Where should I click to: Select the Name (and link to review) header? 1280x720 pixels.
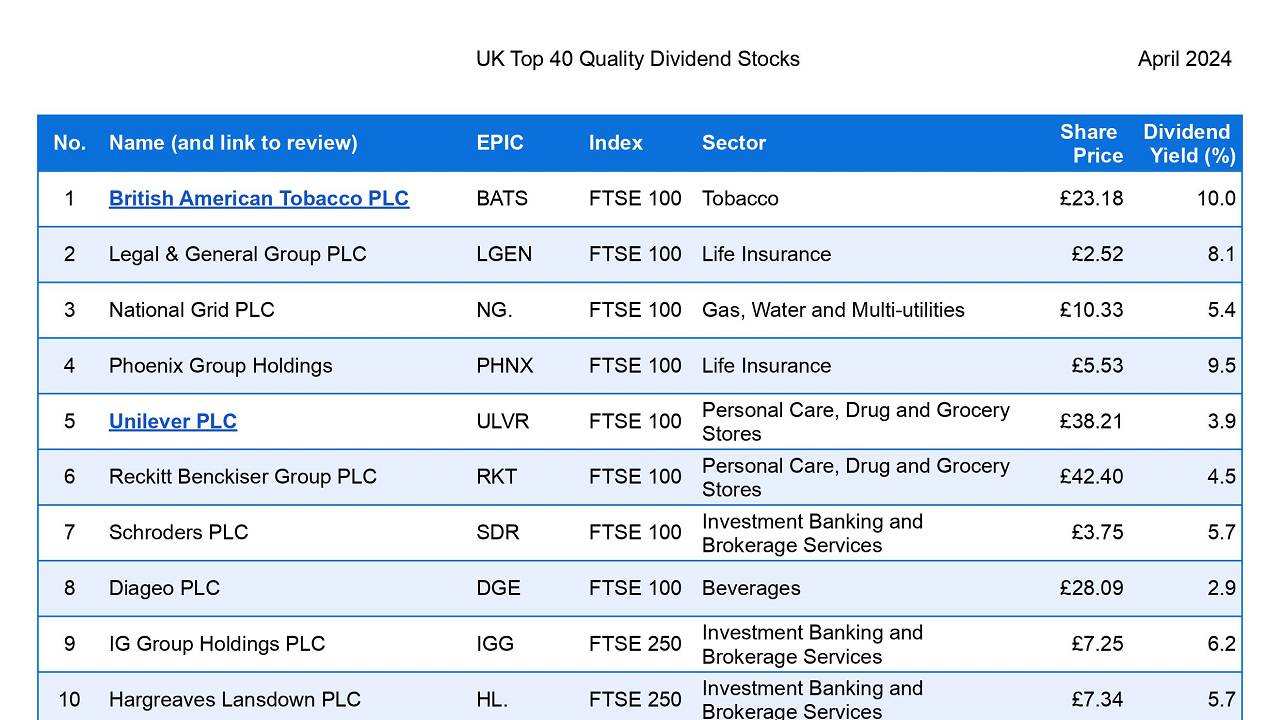tap(233, 143)
